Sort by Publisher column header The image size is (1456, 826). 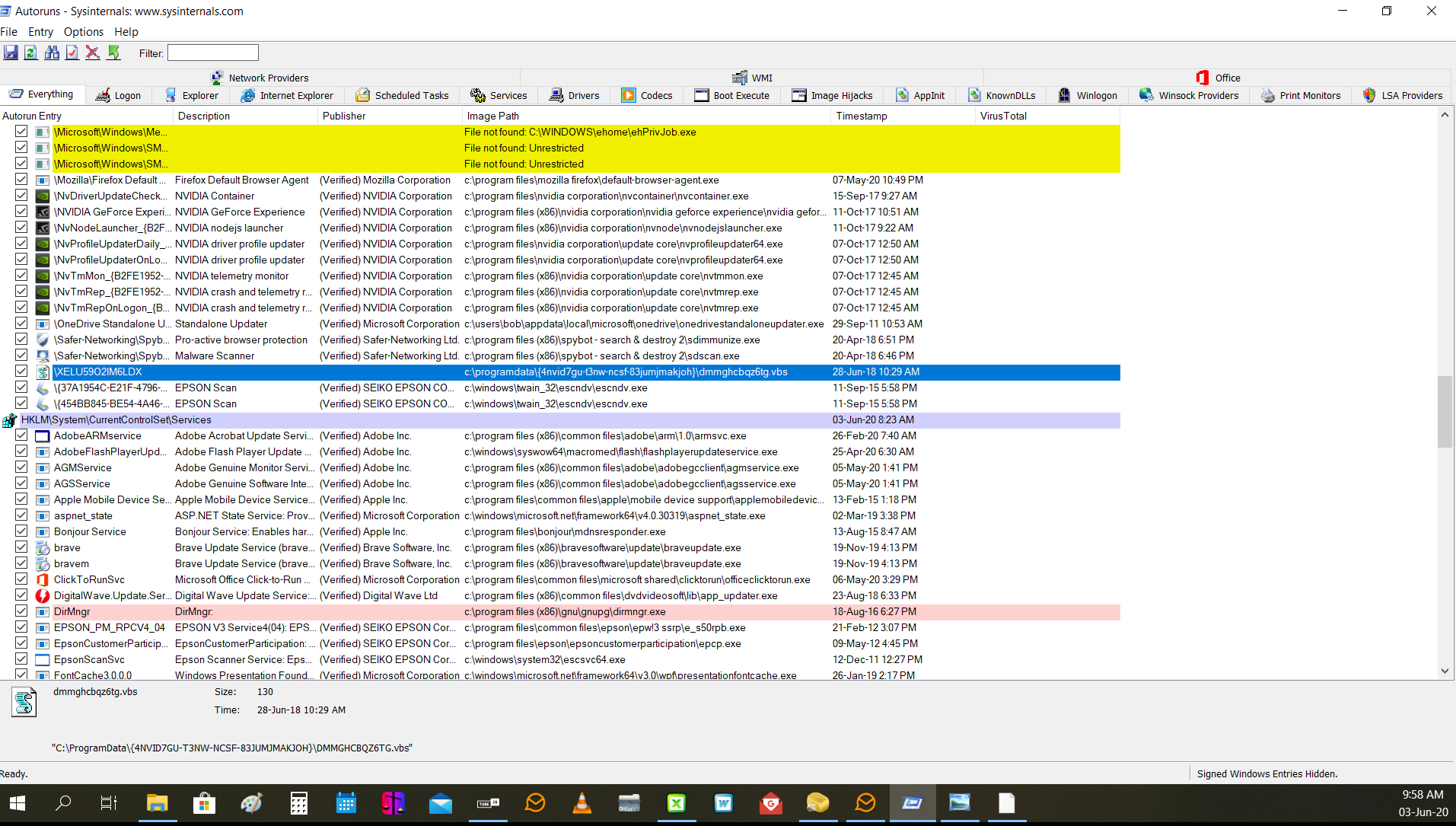(x=390, y=116)
